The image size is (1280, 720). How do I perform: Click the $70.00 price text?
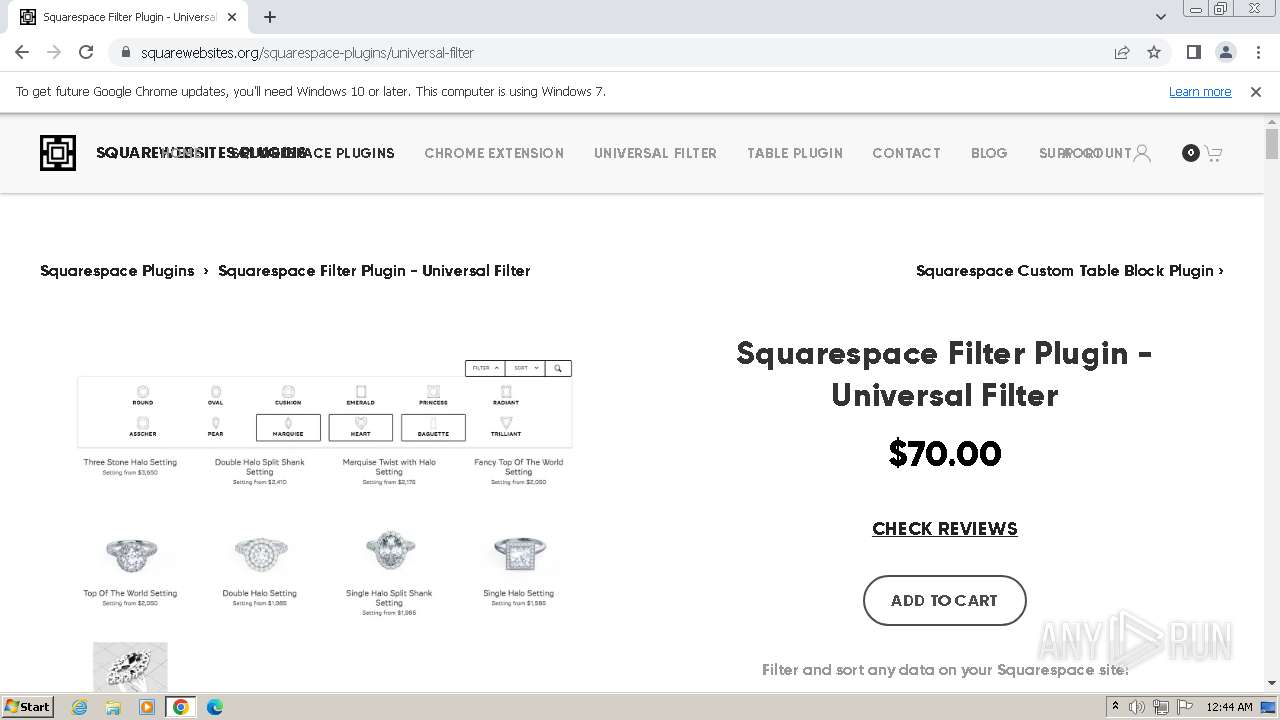click(945, 454)
